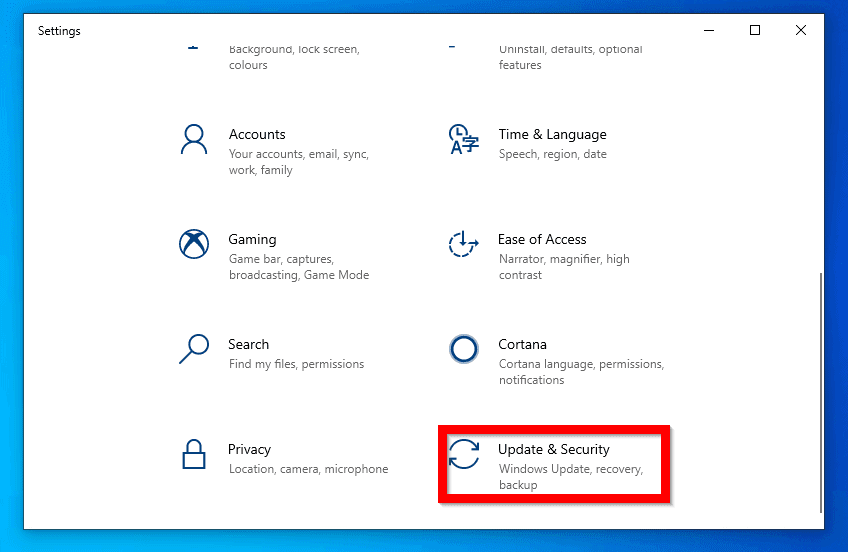Select the Ease of Access icon
This screenshot has height=552, width=848.
[x=463, y=244]
